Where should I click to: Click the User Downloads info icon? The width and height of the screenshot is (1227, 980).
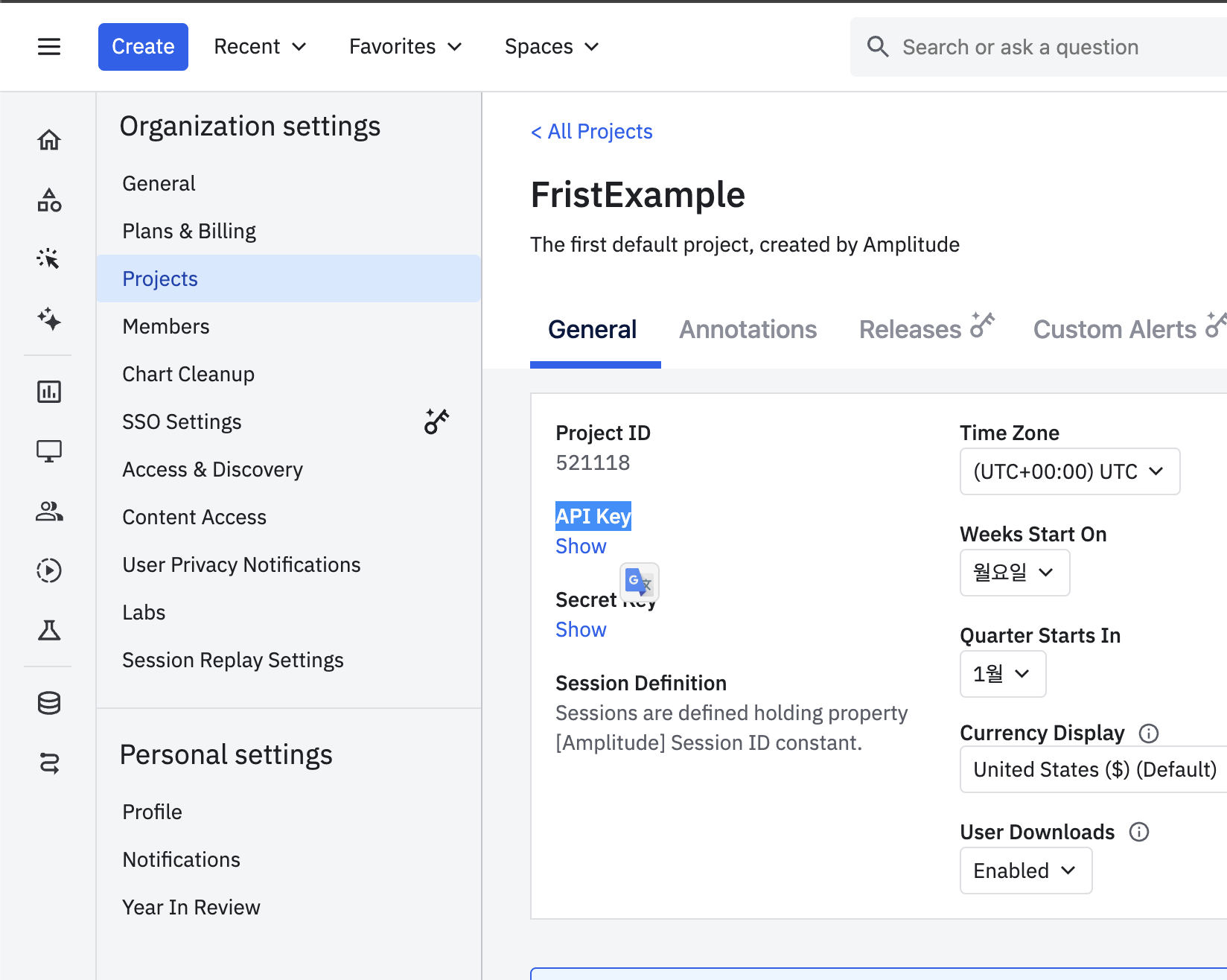[x=1139, y=832]
